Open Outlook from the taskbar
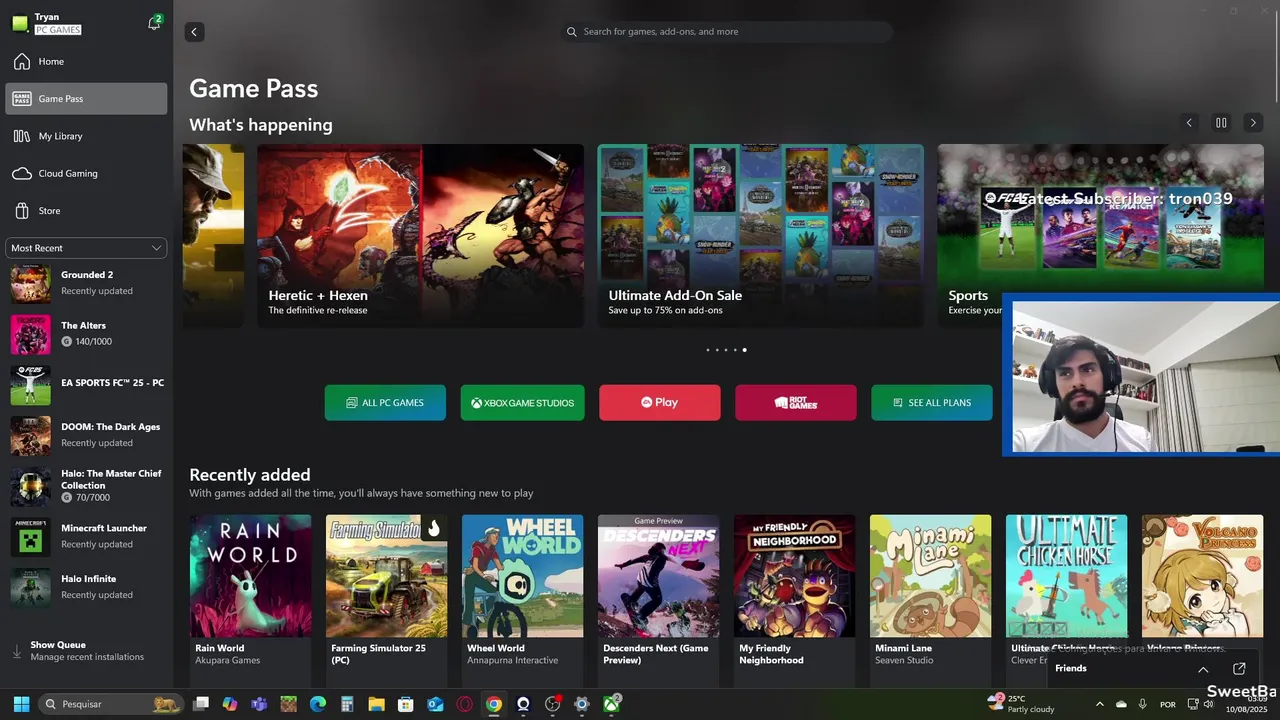 [435, 704]
